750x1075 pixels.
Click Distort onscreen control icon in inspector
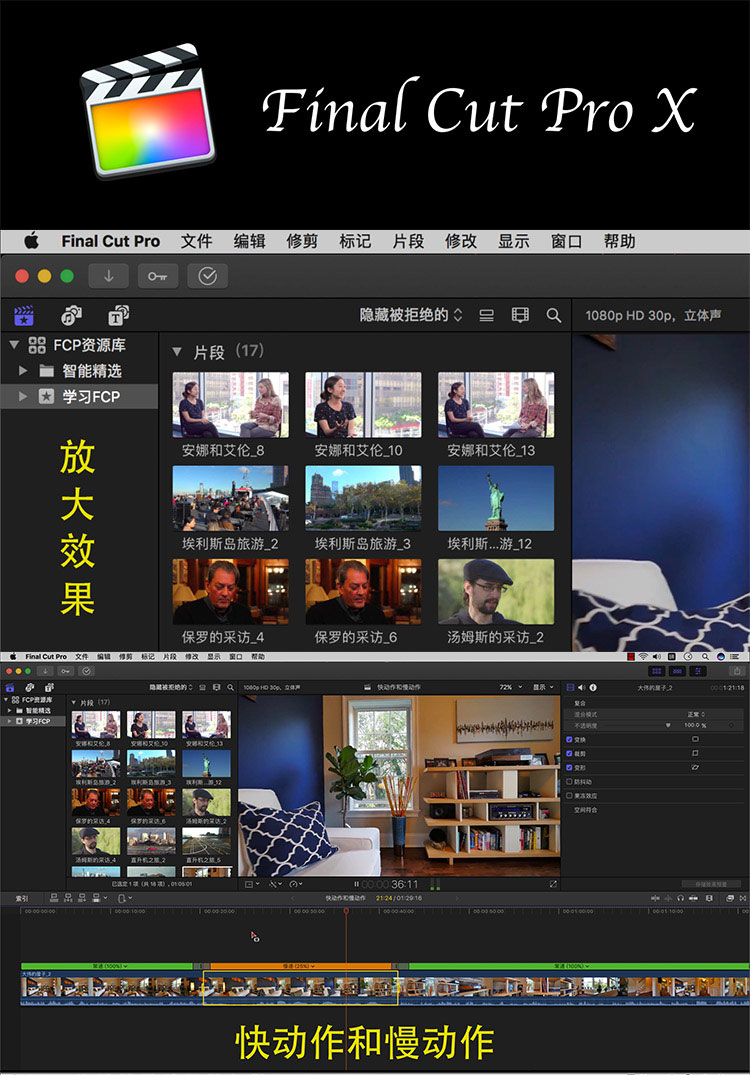695,767
